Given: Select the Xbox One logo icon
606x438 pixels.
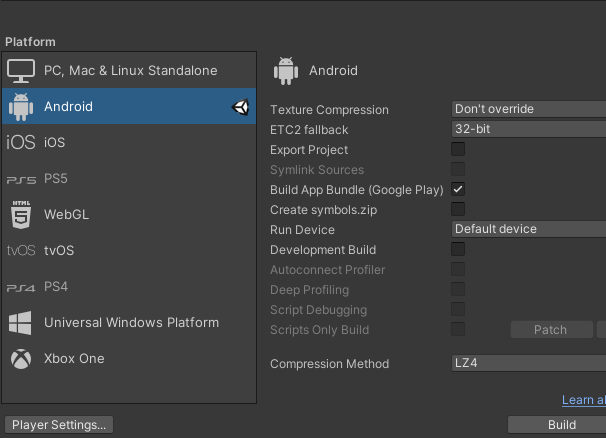Looking at the screenshot, I should (21, 359).
